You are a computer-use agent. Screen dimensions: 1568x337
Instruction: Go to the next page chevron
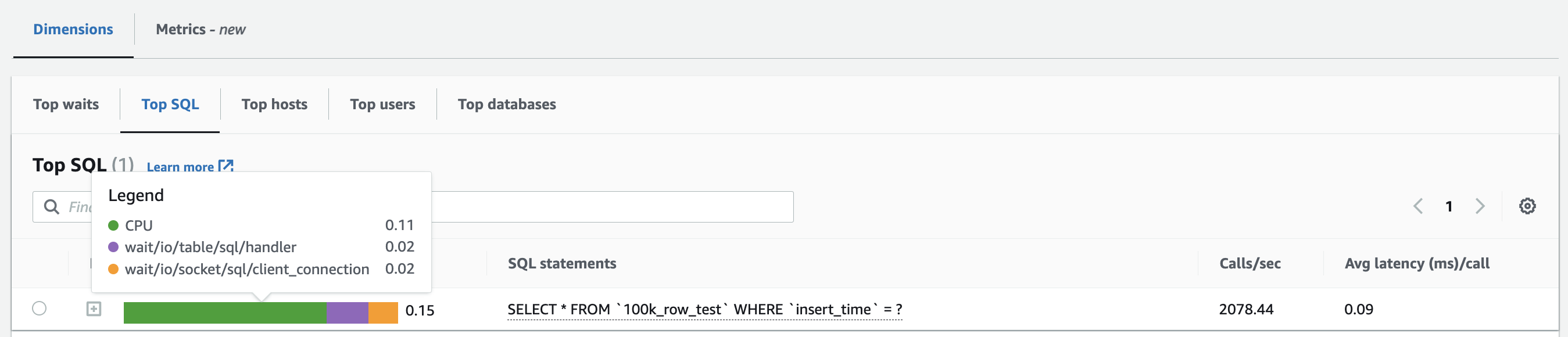point(1480,206)
